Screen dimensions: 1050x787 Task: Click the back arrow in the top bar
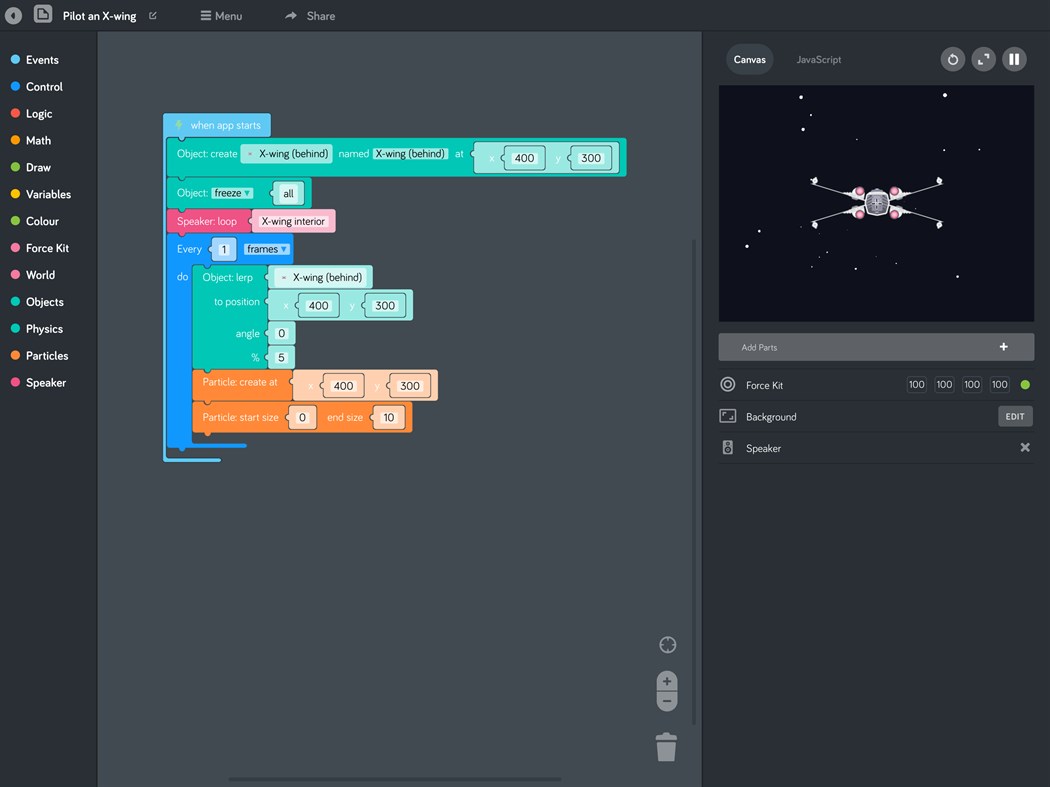(13, 15)
